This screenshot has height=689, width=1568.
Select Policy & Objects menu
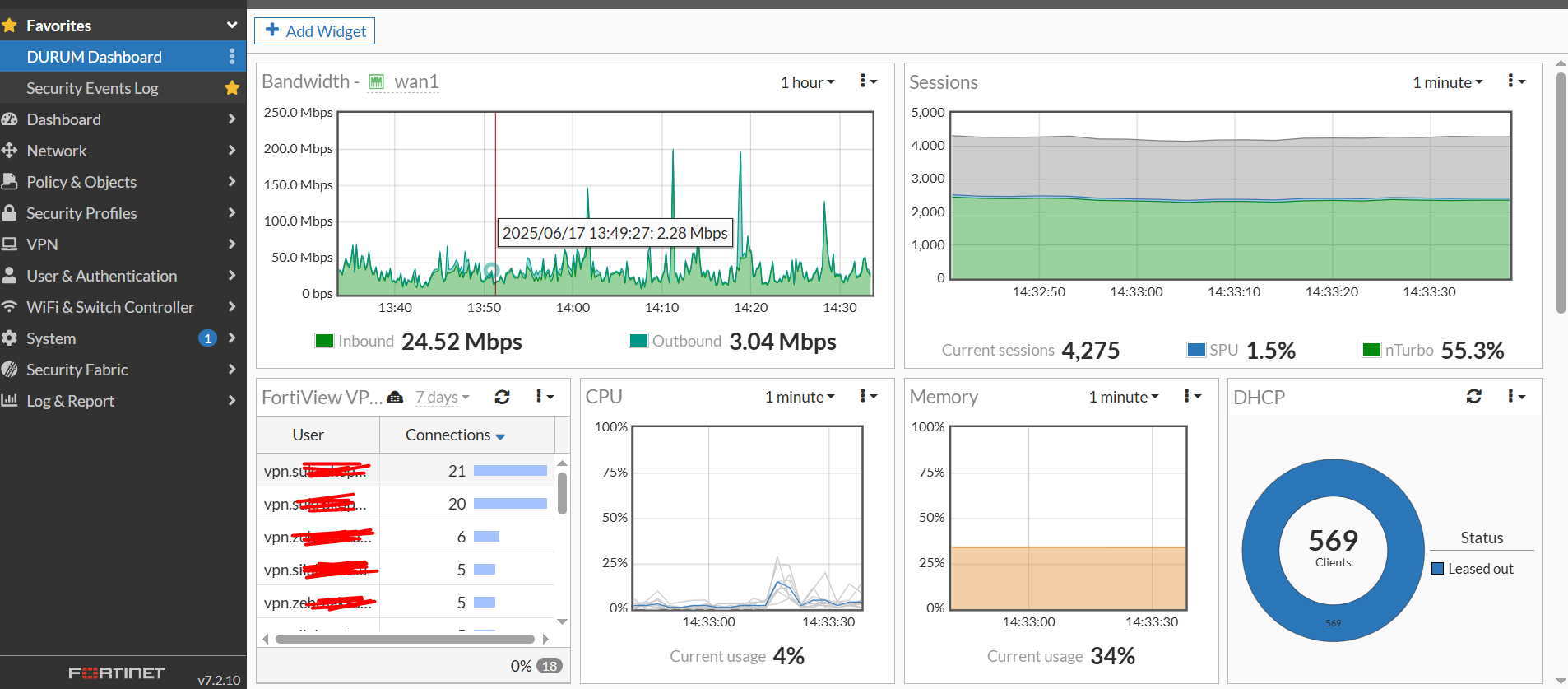coord(81,182)
